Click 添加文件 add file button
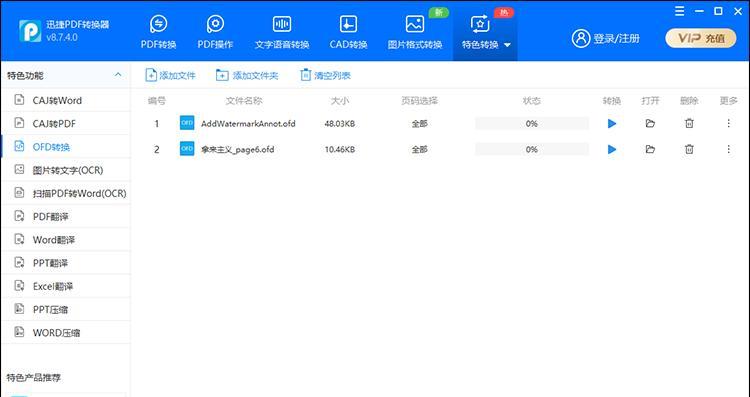 click(170, 76)
